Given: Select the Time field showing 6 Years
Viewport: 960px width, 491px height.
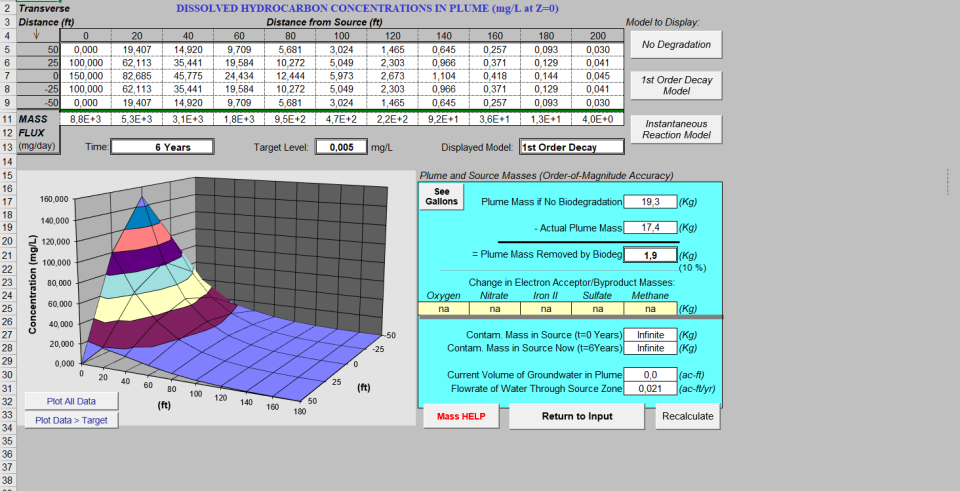Looking at the screenshot, I should 162,146.
